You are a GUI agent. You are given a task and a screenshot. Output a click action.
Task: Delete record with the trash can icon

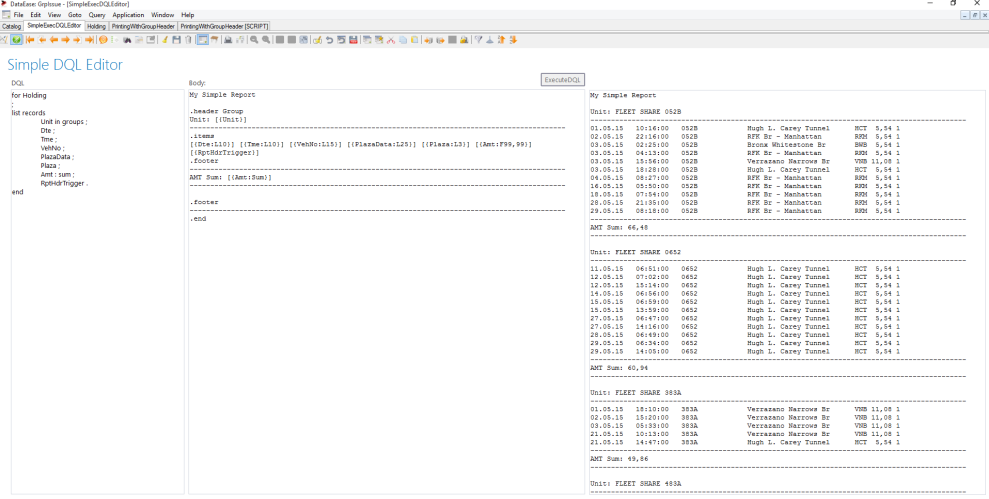point(188,39)
